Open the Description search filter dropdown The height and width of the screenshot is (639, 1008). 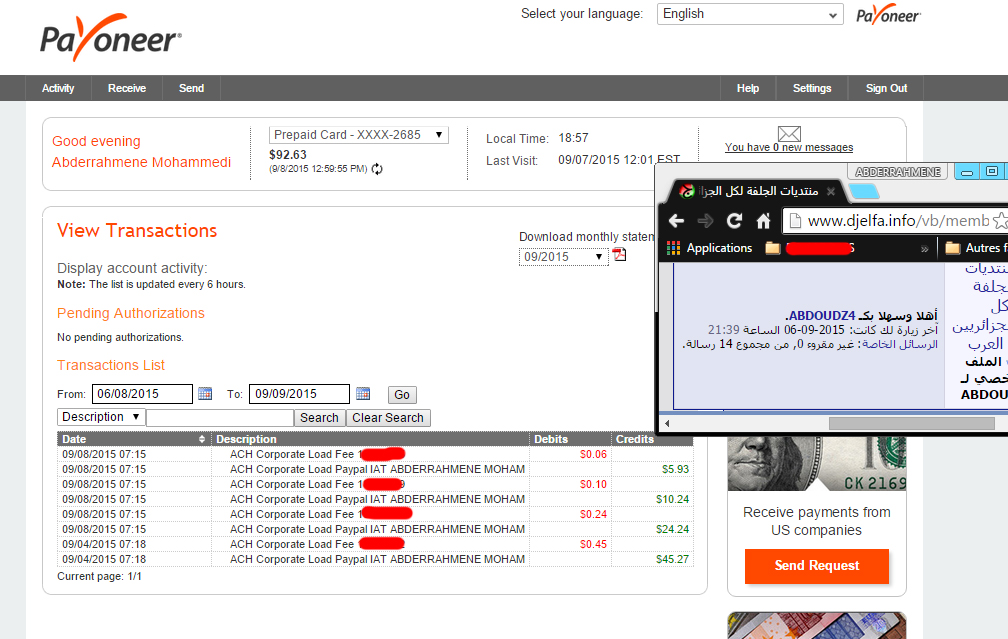100,417
